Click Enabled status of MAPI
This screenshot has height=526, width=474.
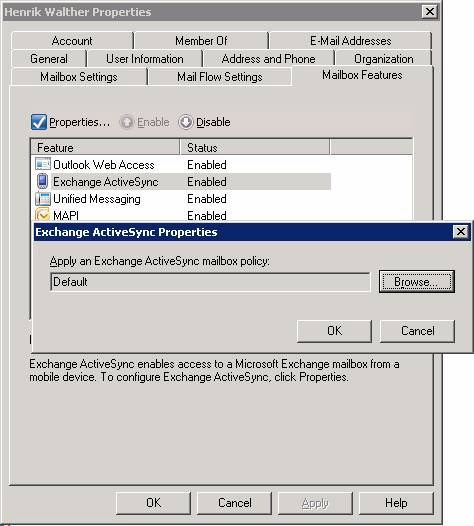[x=207, y=216]
